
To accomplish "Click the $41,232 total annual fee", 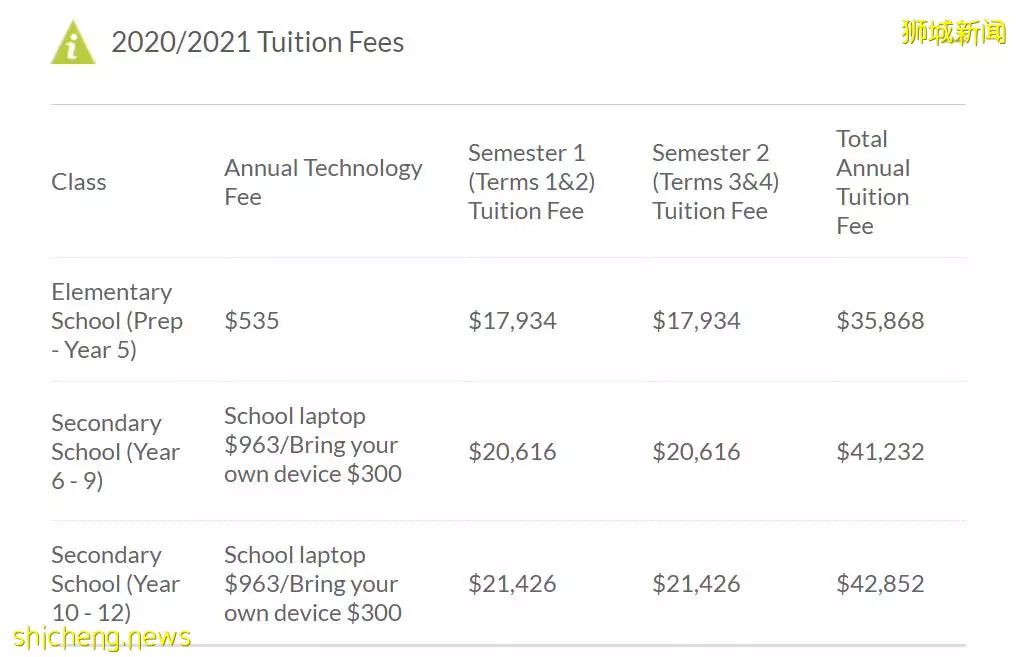I will [880, 451].
